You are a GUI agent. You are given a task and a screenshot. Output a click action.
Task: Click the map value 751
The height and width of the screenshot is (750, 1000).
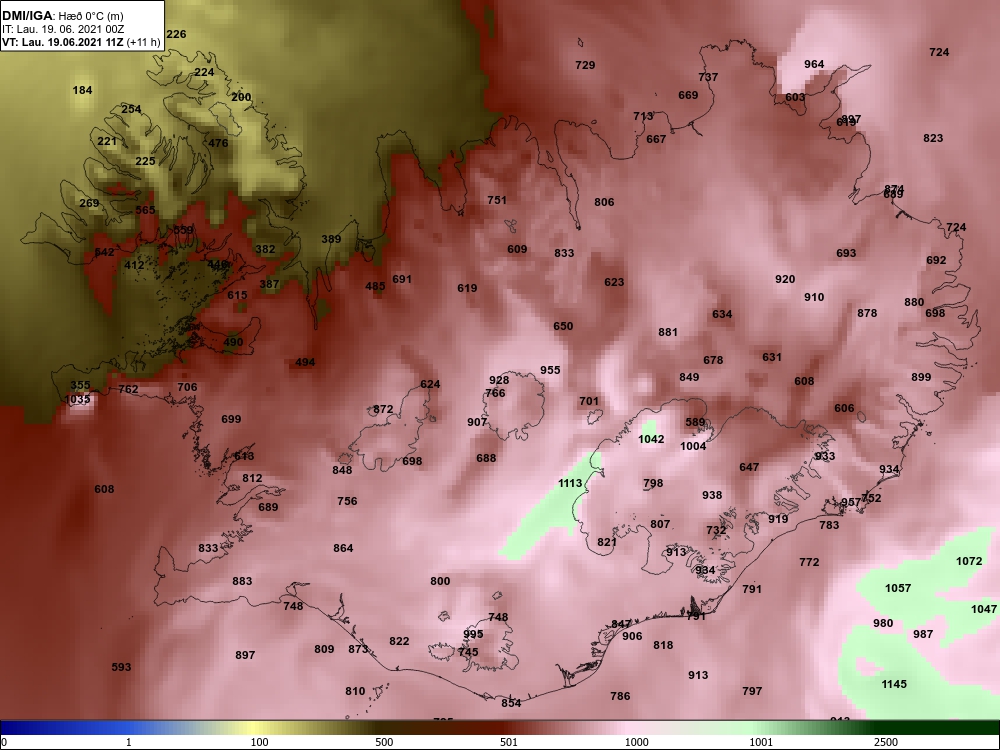[497, 200]
